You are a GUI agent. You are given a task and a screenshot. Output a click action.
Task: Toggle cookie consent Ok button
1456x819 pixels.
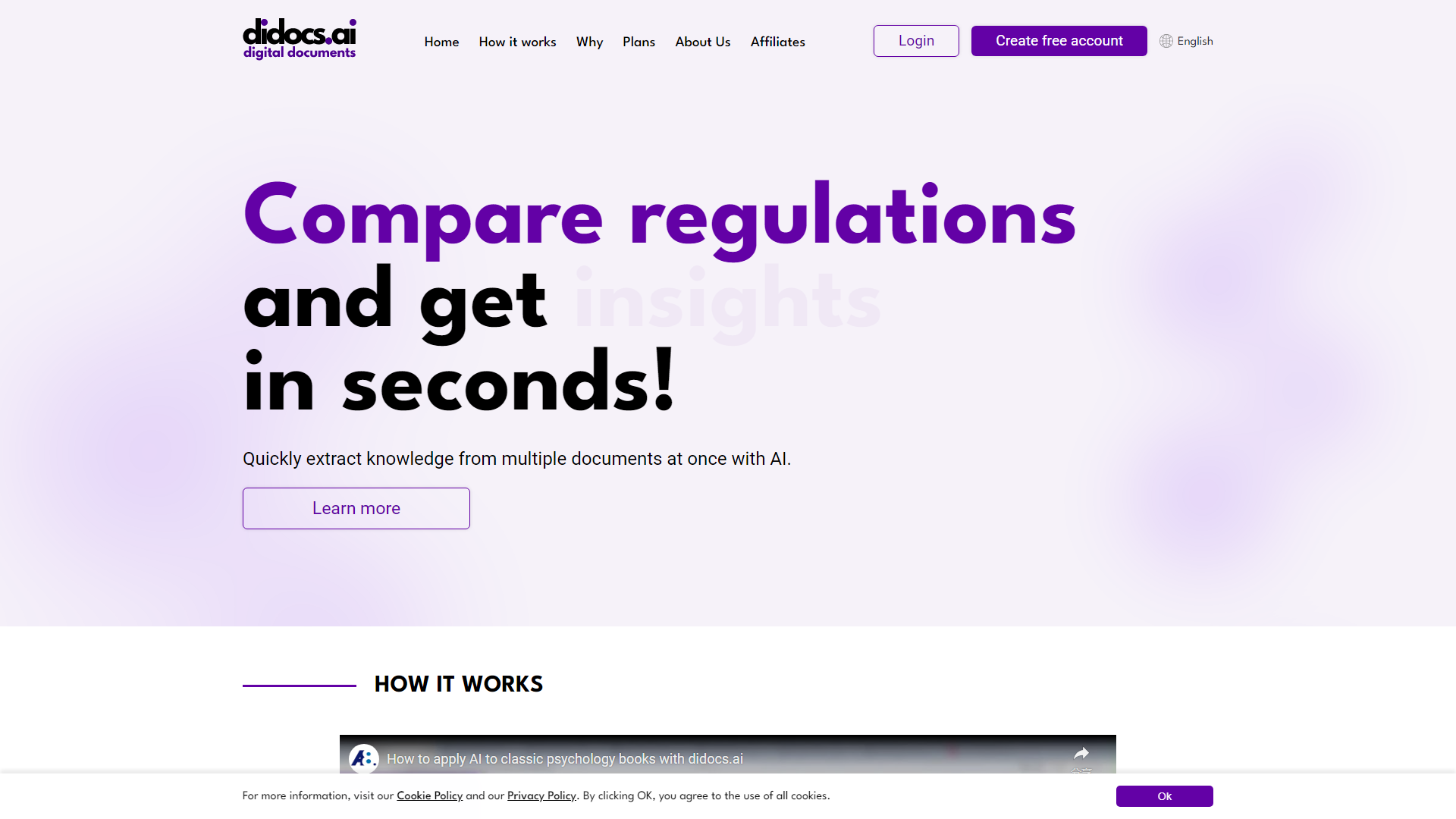click(x=1164, y=795)
